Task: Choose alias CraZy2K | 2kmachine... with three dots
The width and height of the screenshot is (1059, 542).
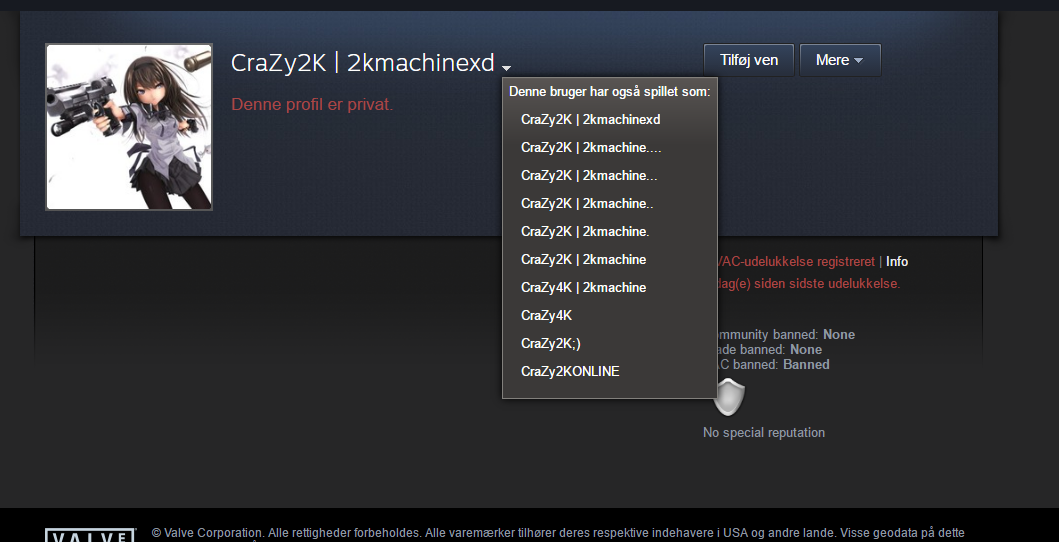Action: click(589, 175)
